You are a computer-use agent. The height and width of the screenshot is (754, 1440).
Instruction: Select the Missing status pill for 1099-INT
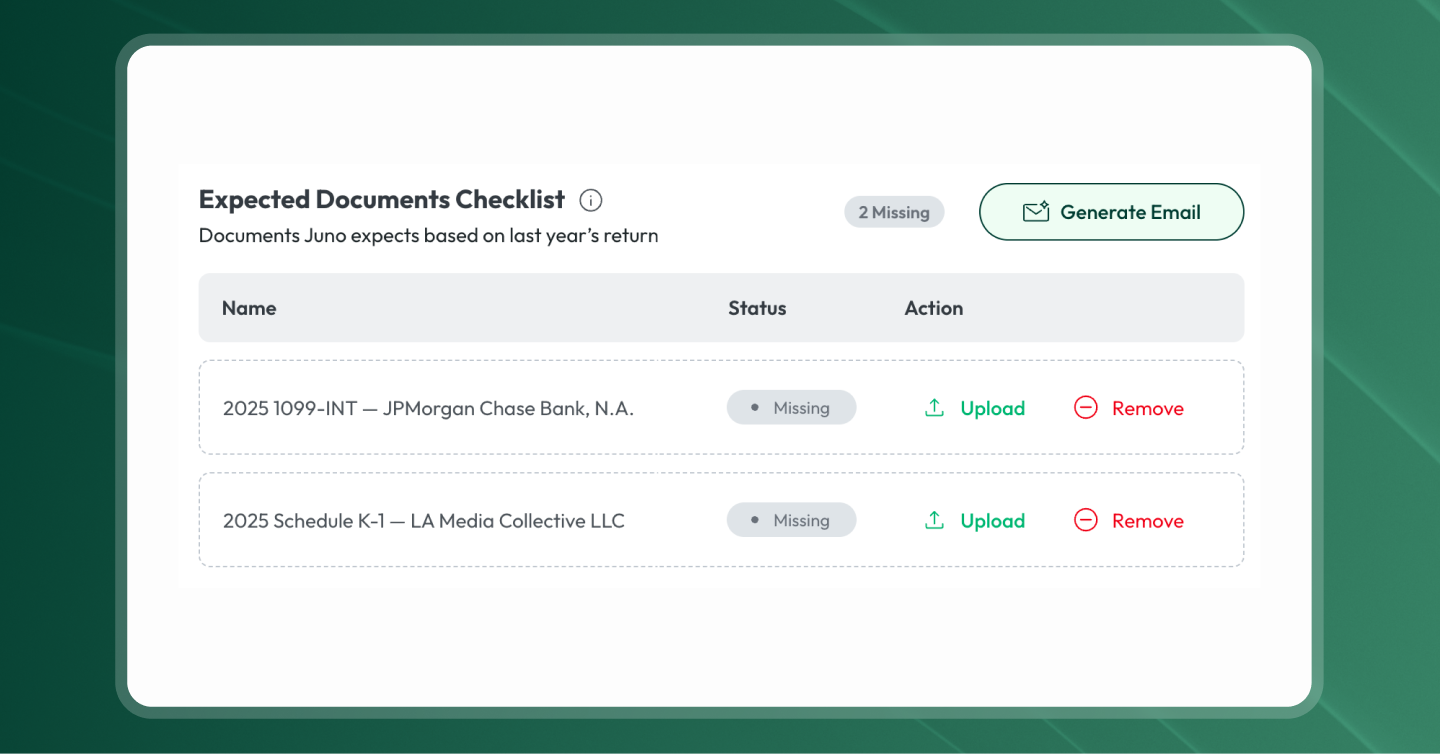pos(791,408)
